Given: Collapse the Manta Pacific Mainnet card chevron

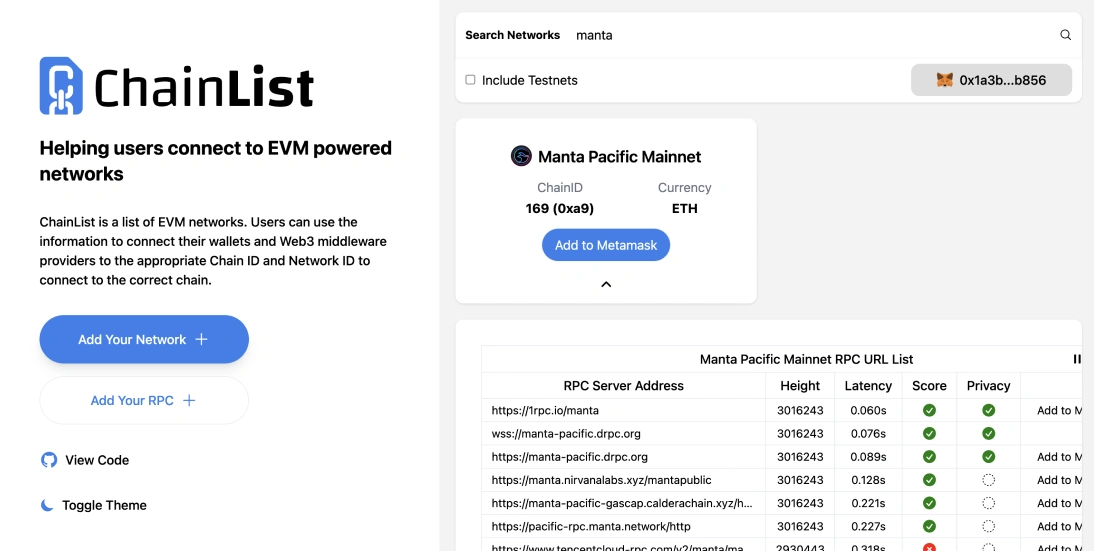Looking at the screenshot, I should [x=606, y=284].
